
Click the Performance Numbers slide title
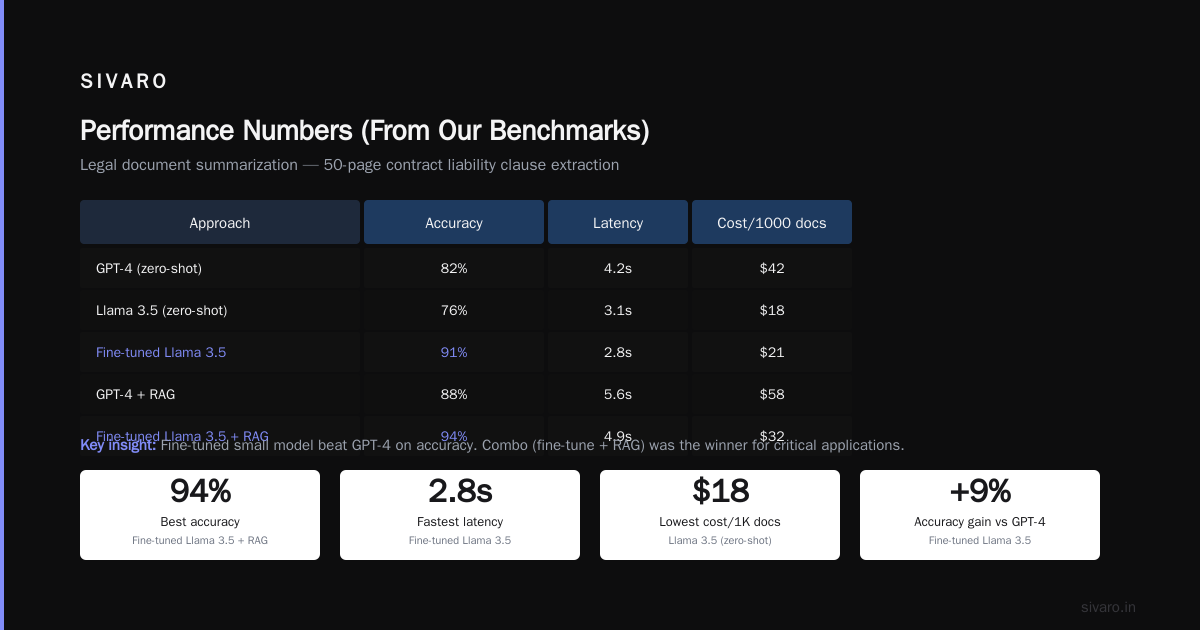(x=365, y=131)
